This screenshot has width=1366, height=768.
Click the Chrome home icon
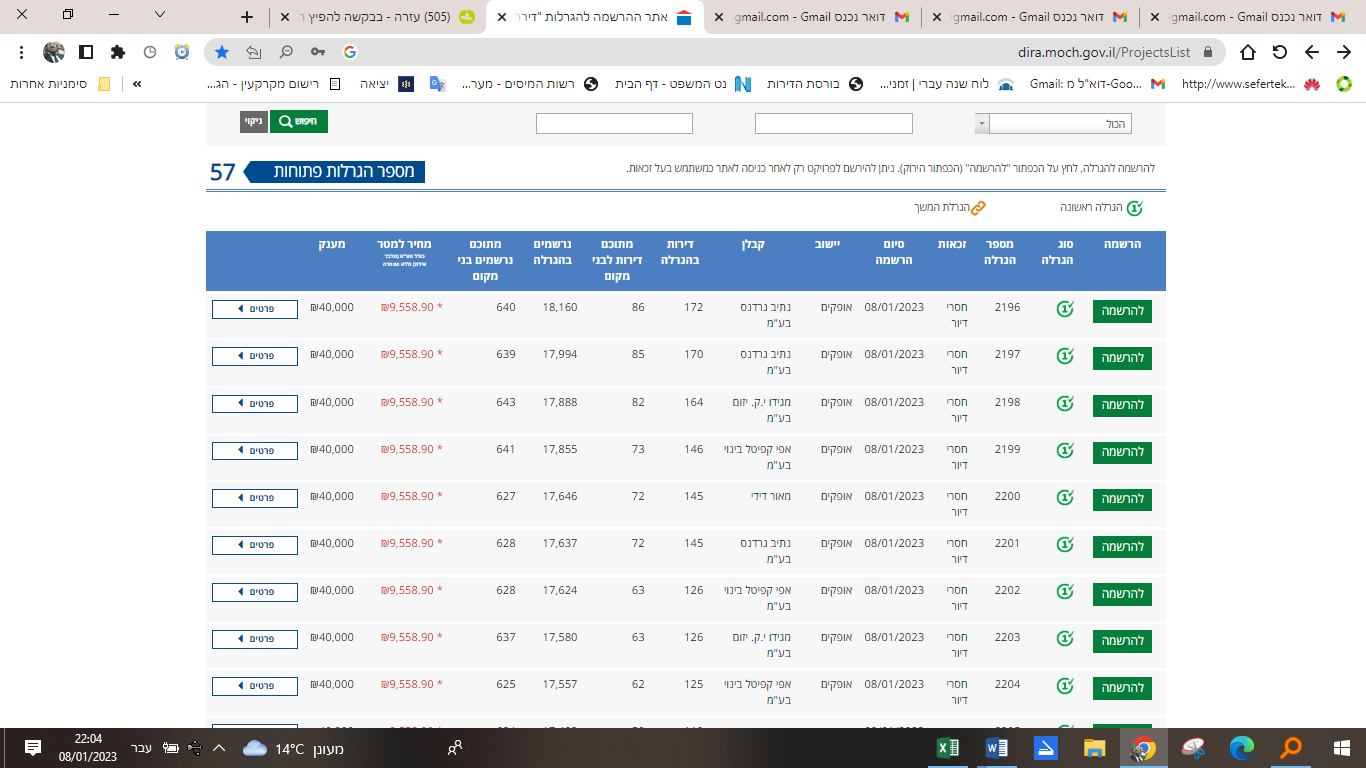coord(1248,52)
